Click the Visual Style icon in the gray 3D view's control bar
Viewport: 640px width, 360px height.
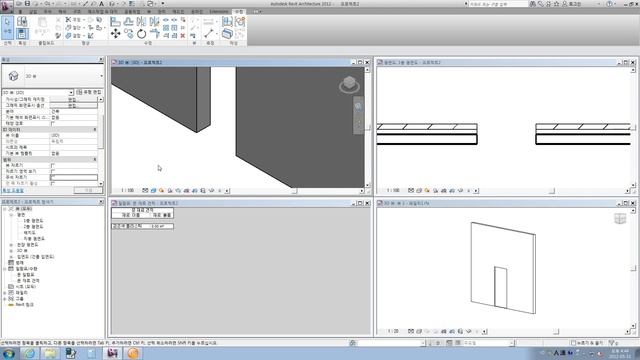coord(153,191)
